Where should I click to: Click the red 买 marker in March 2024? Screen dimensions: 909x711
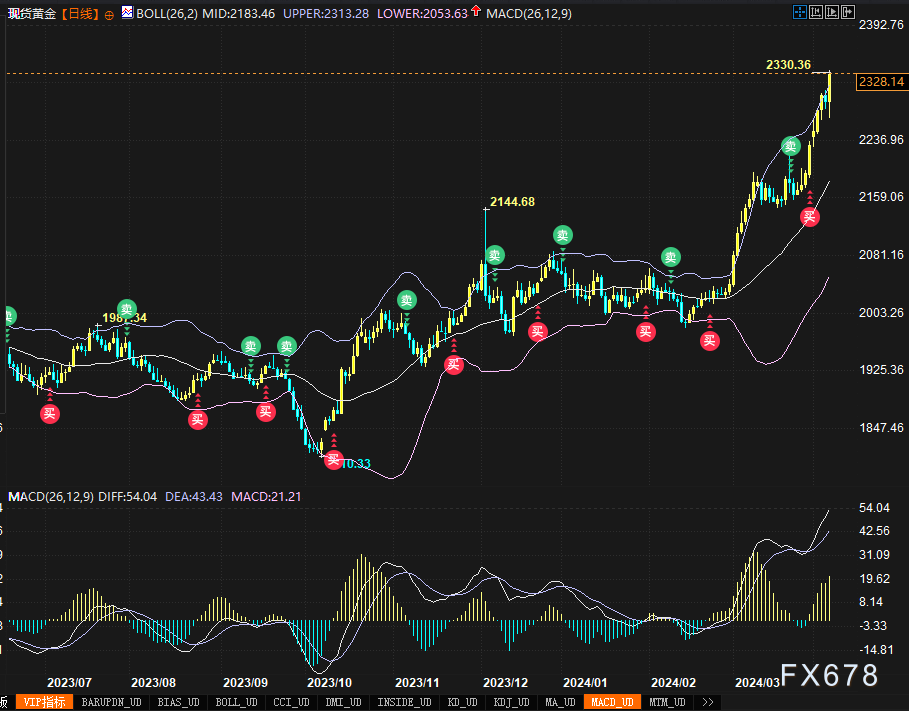809,217
